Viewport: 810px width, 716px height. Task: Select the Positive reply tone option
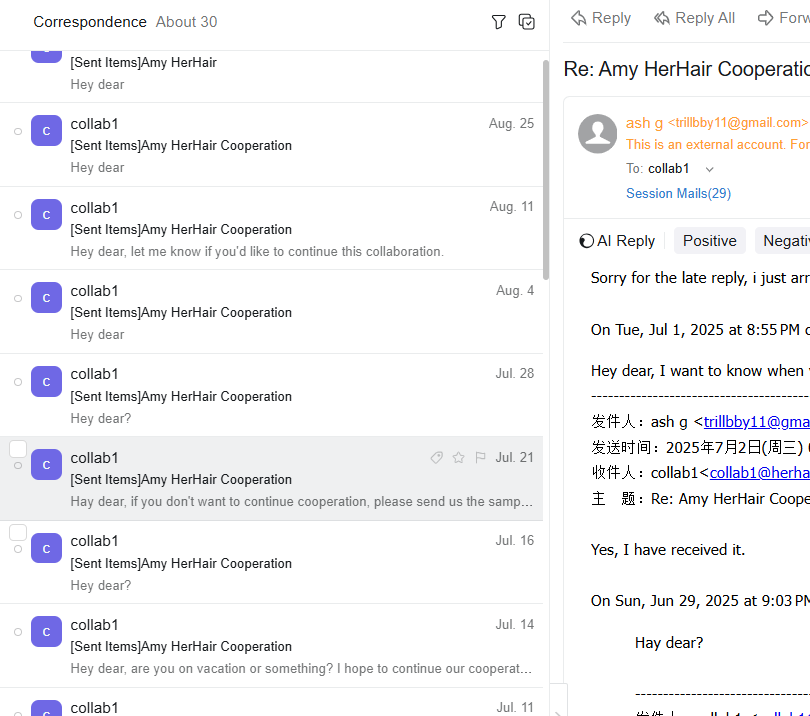point(709,240)
